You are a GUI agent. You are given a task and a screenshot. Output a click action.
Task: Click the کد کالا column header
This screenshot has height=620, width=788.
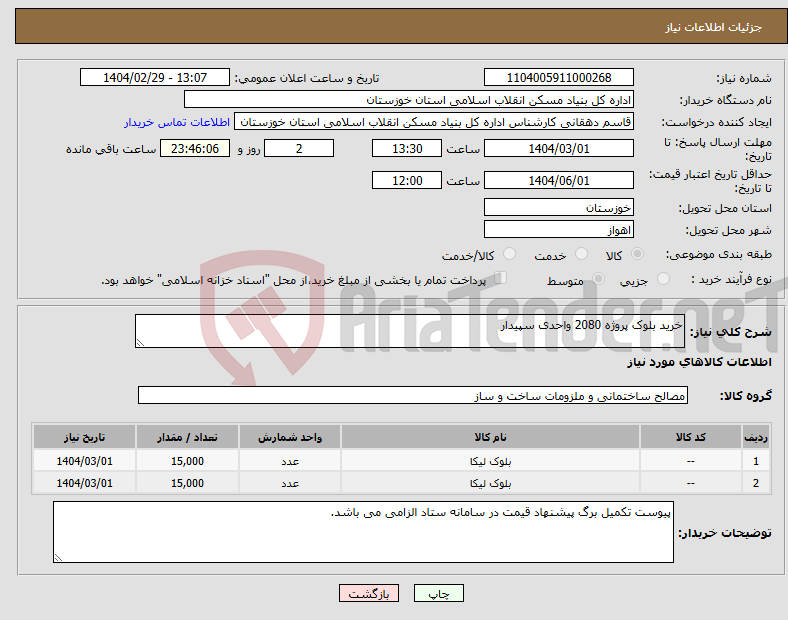point(691,437)
